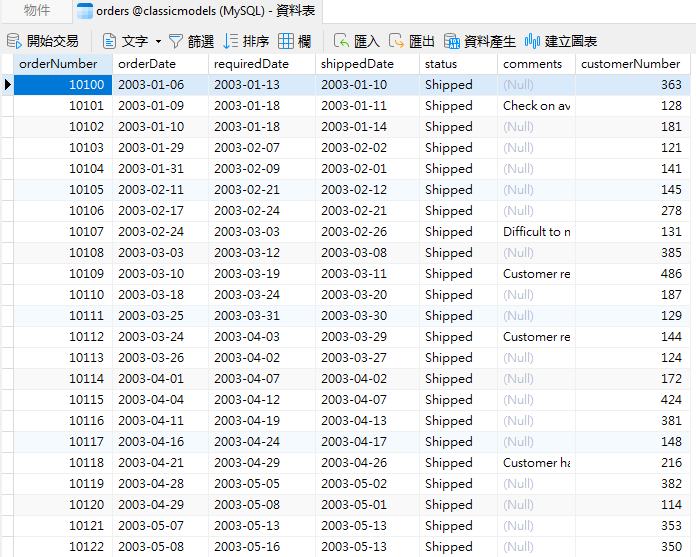This screenshot has width=696, height=557.
Task: Click the orderDate column header
Action: coord(146,64)
